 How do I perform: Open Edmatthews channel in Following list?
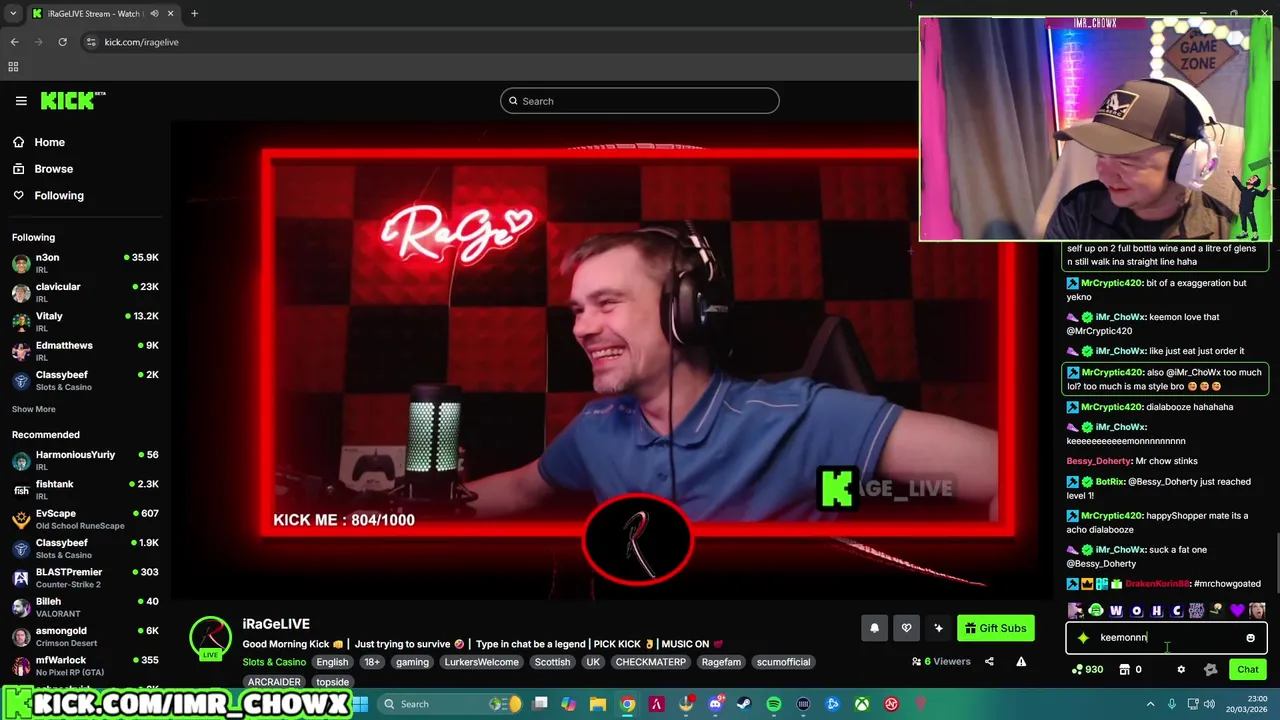coord(85,351)
